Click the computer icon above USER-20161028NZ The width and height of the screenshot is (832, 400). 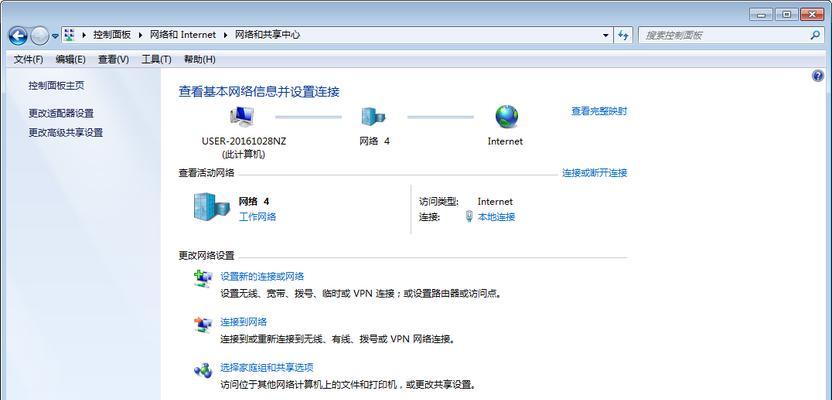242,117
